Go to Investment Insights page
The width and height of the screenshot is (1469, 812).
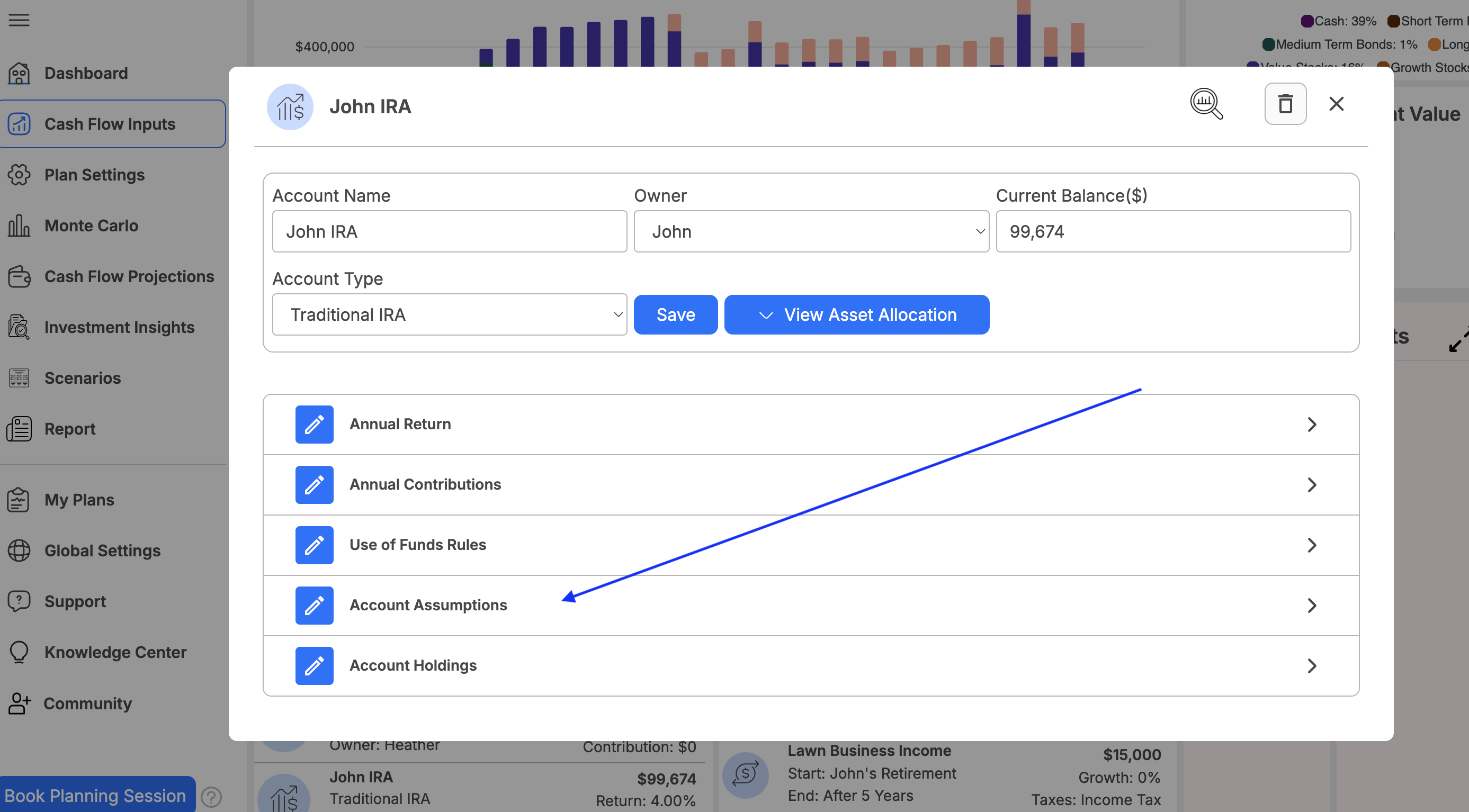(119, 327)
